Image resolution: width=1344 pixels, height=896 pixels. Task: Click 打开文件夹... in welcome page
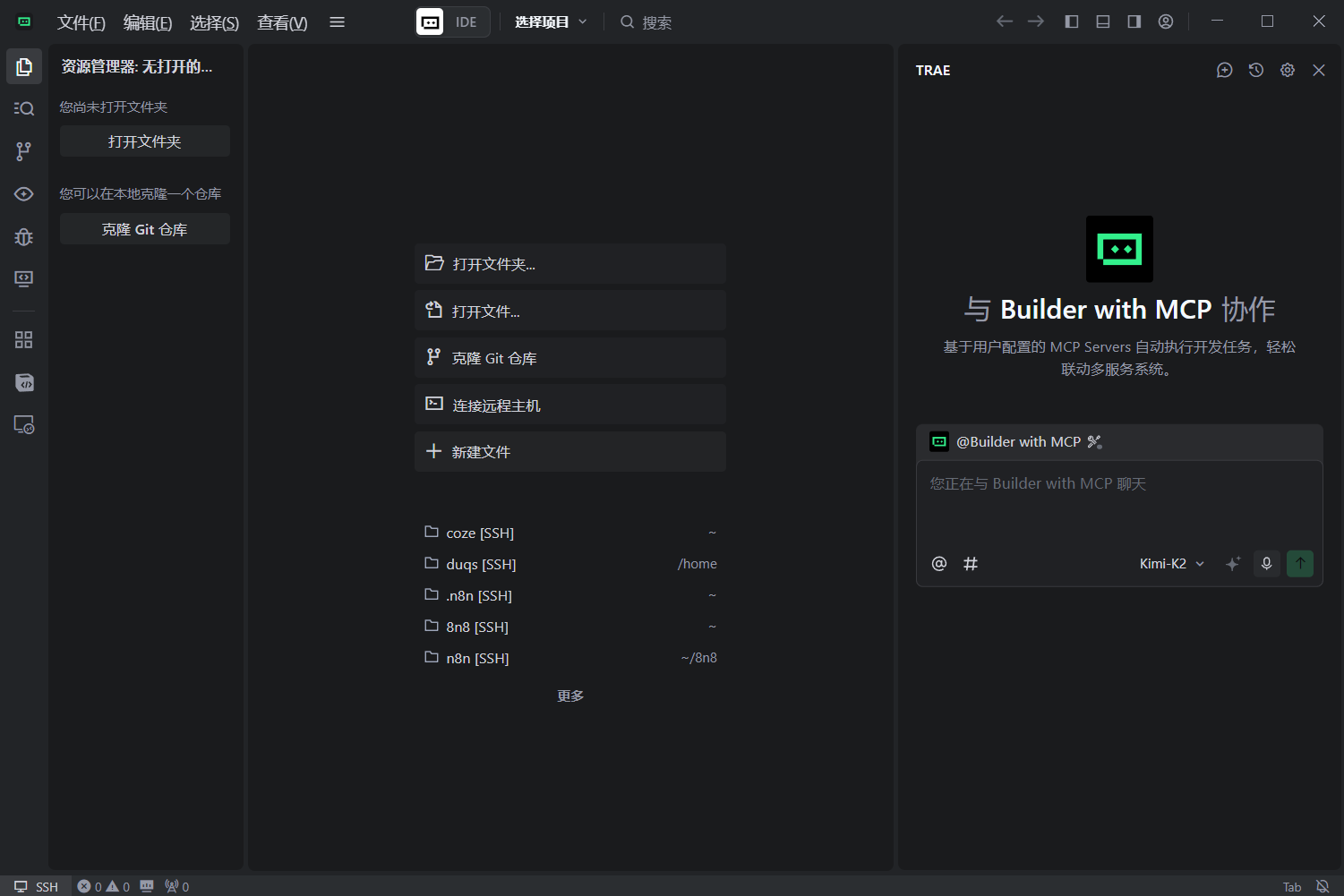(570, 264)
